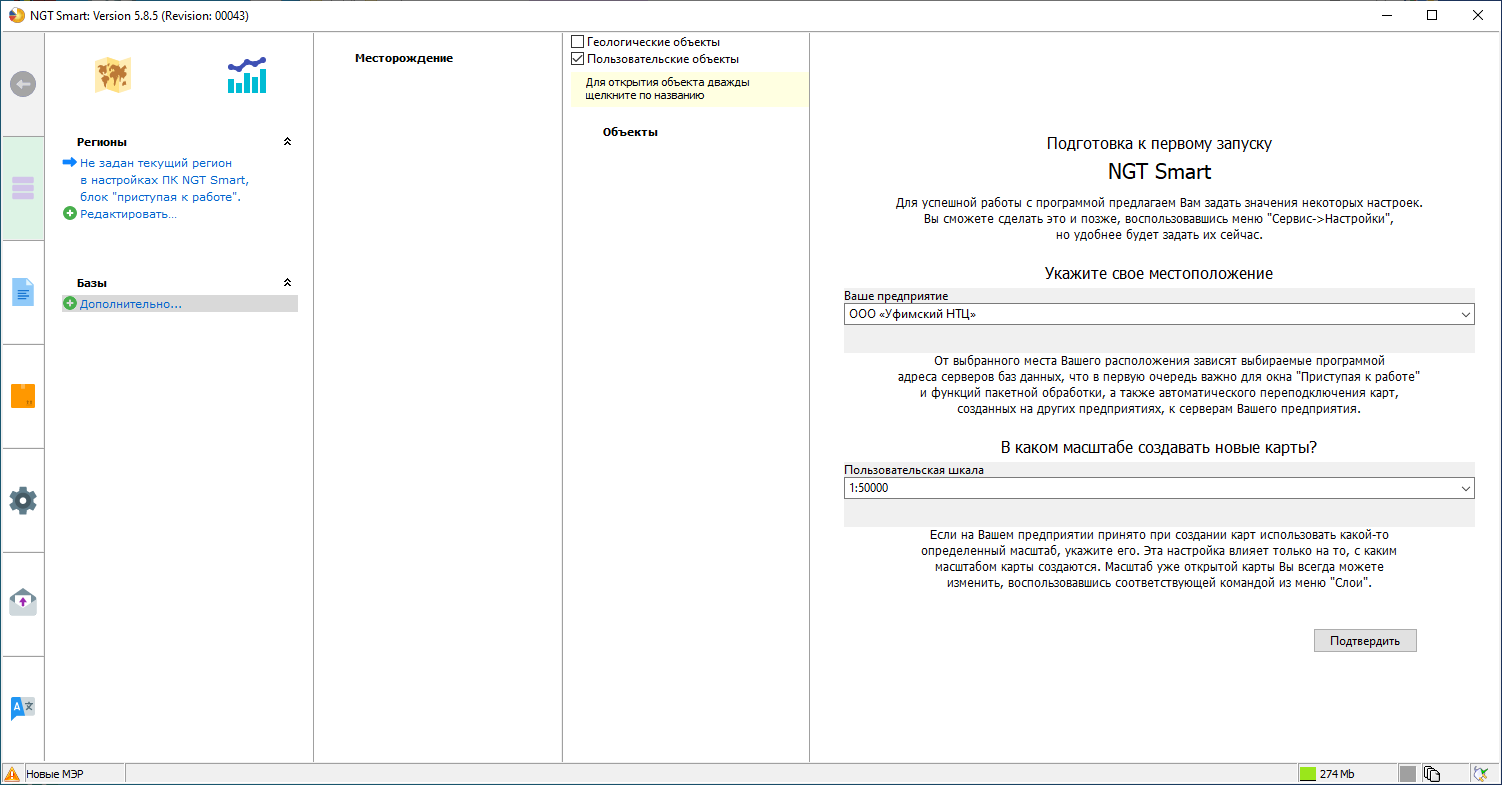The height and width of the screenshot is (785, 1502).
Task: Click the Редактировать... link
Action: point(128,214)
